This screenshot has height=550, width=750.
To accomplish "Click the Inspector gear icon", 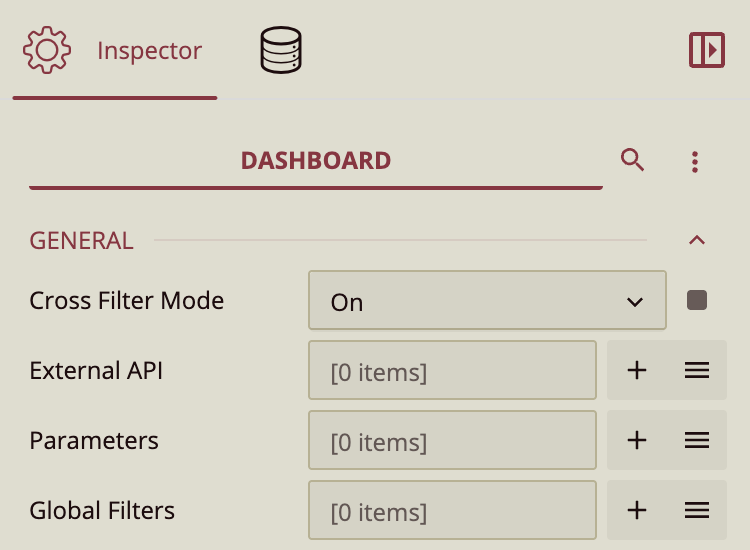I will coord(47,50).
